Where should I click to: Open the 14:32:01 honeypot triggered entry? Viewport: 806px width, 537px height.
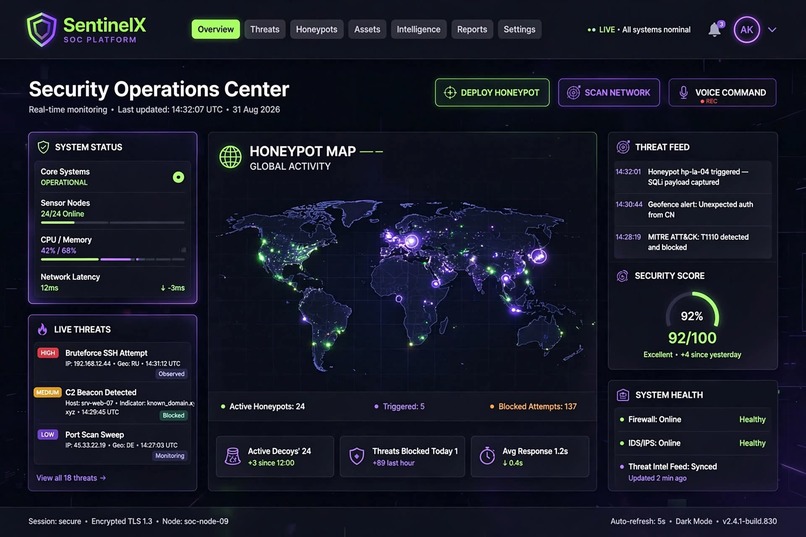[x=693, y=177]
